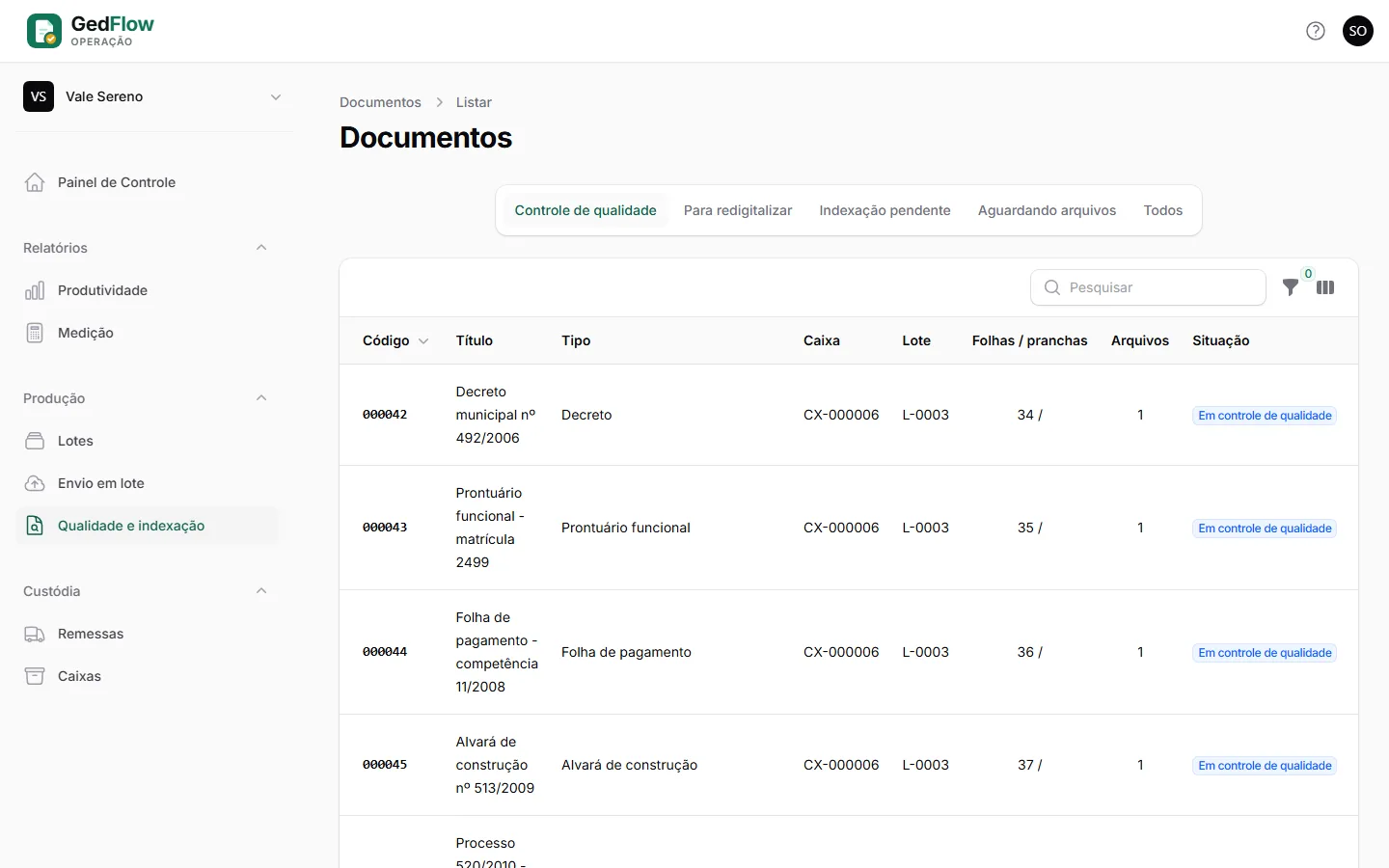Click the Listar breadcrumb
Viewport: 1389px width, 868px height.
[474, 102]
